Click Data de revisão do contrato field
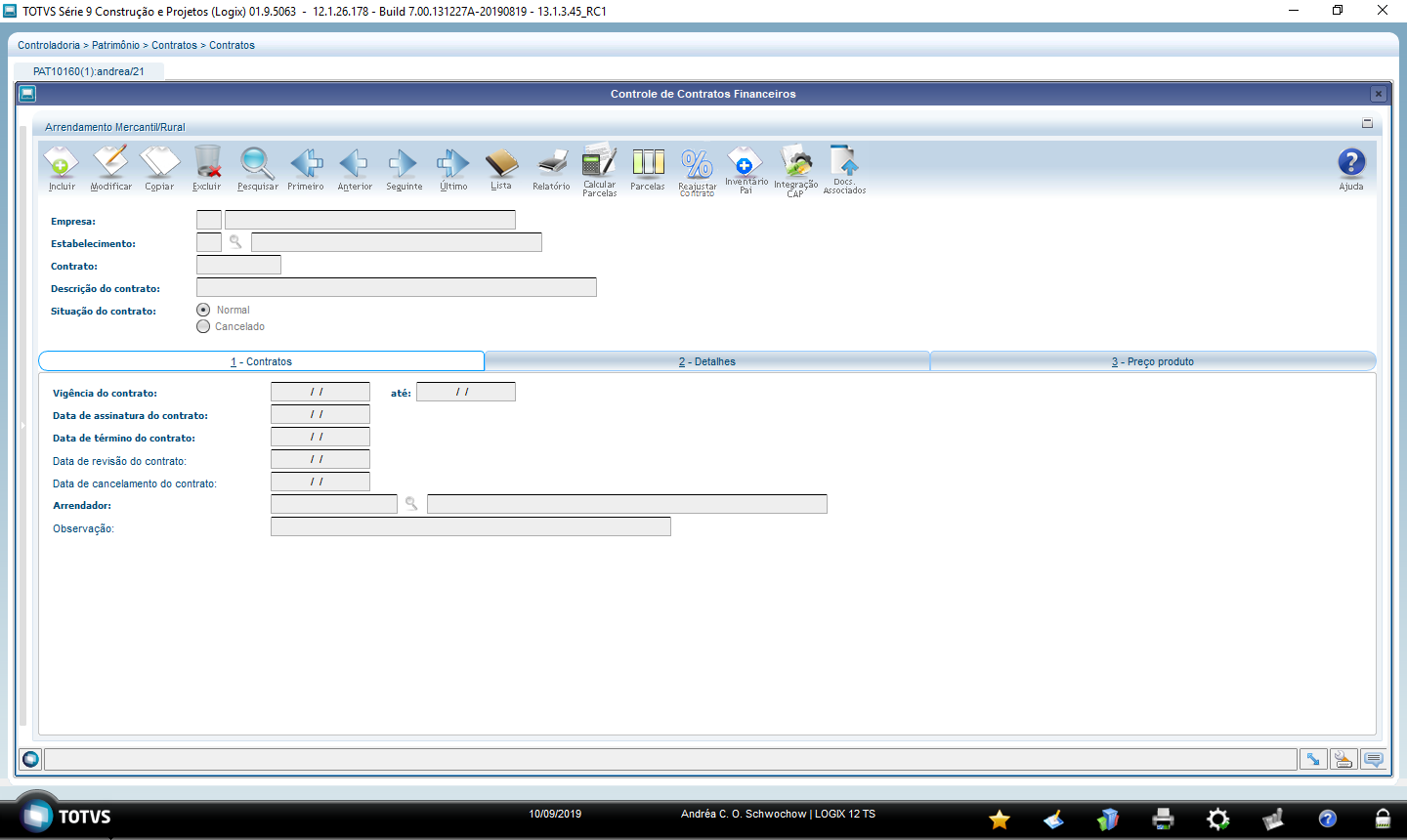Viewport: 1407px width, 840px height. coord(320,459)
